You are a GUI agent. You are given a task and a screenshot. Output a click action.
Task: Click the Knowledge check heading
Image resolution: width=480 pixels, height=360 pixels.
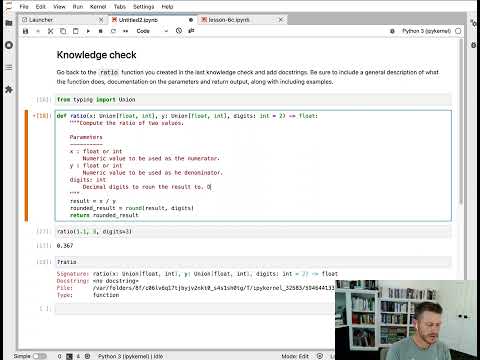tap(96, 55)
